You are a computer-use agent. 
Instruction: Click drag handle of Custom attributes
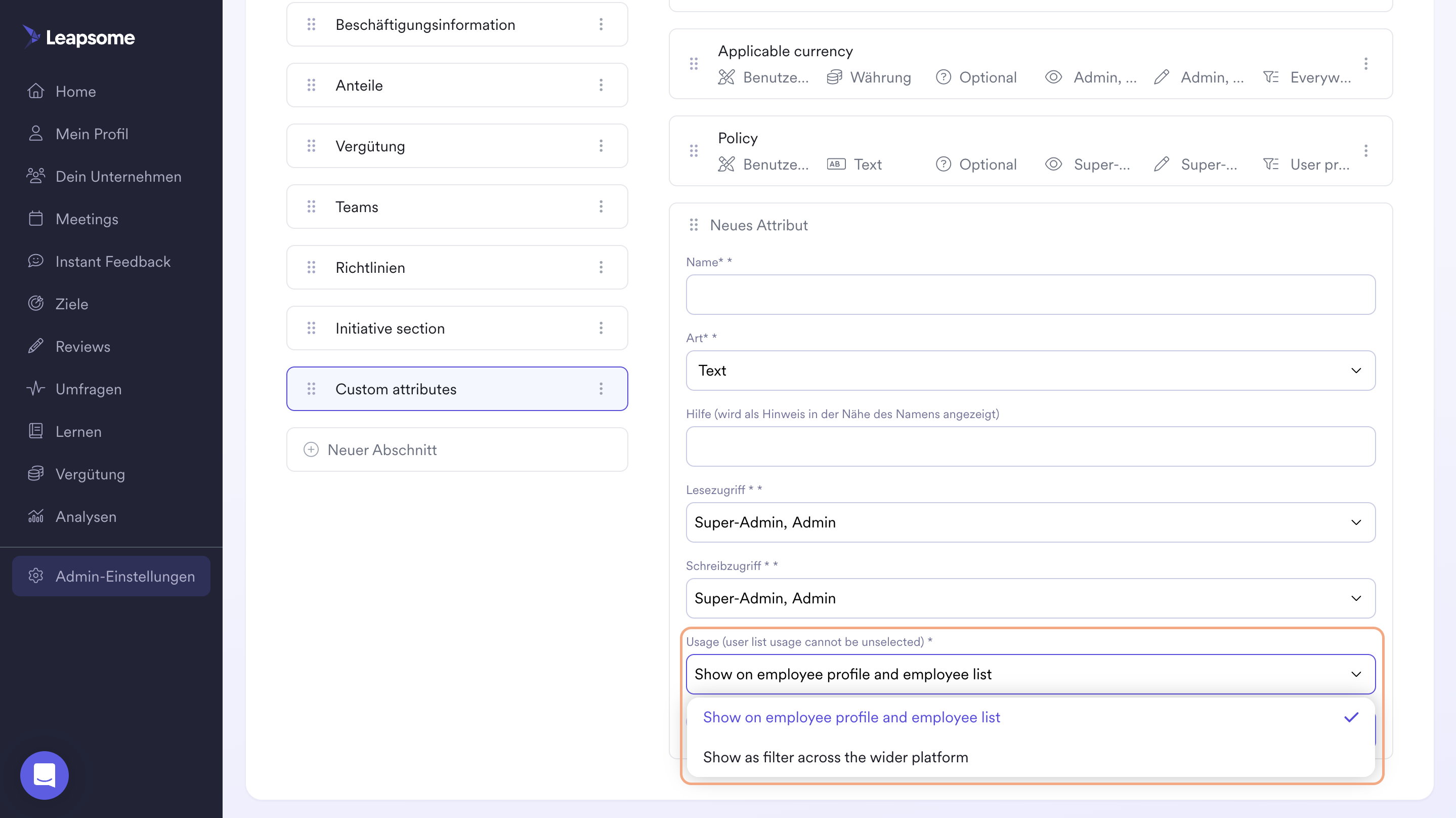(311, 389)
